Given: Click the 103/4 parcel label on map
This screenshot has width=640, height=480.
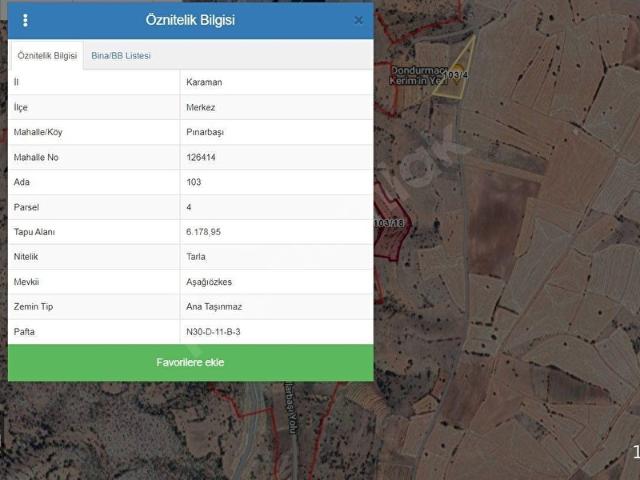Looking at the screenshot, I should 456,75.
